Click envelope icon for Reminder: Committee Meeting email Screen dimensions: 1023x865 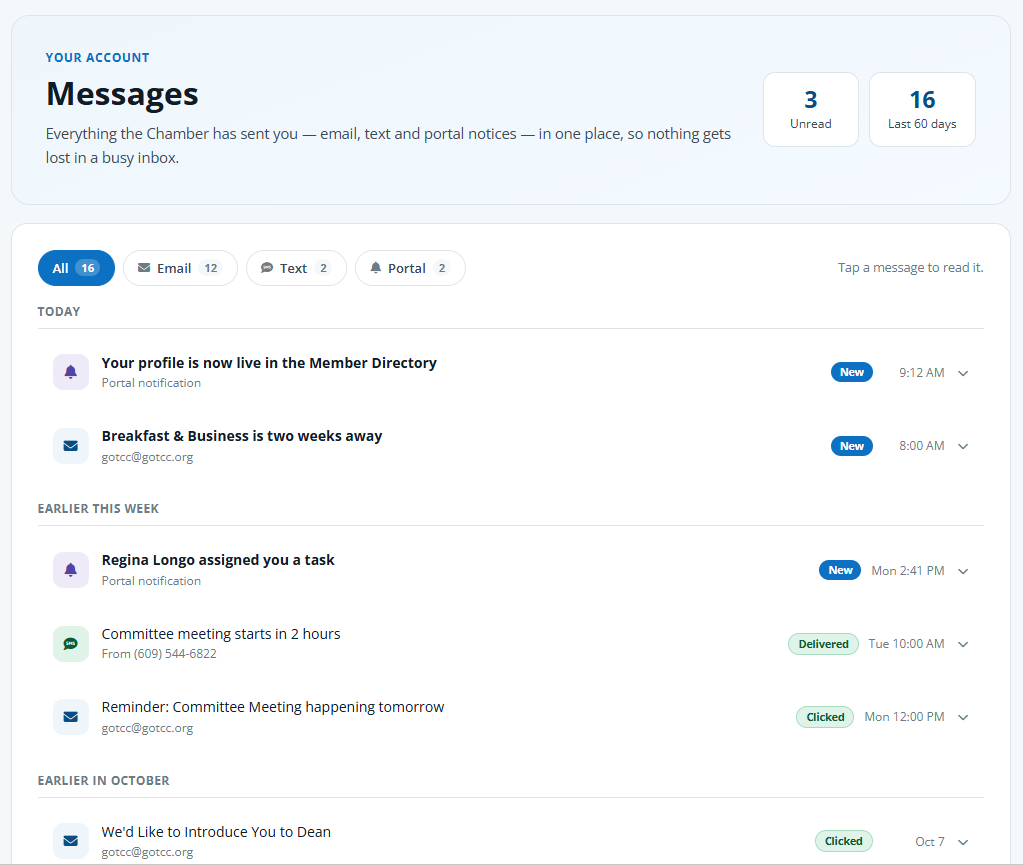(x=70, y=716)
